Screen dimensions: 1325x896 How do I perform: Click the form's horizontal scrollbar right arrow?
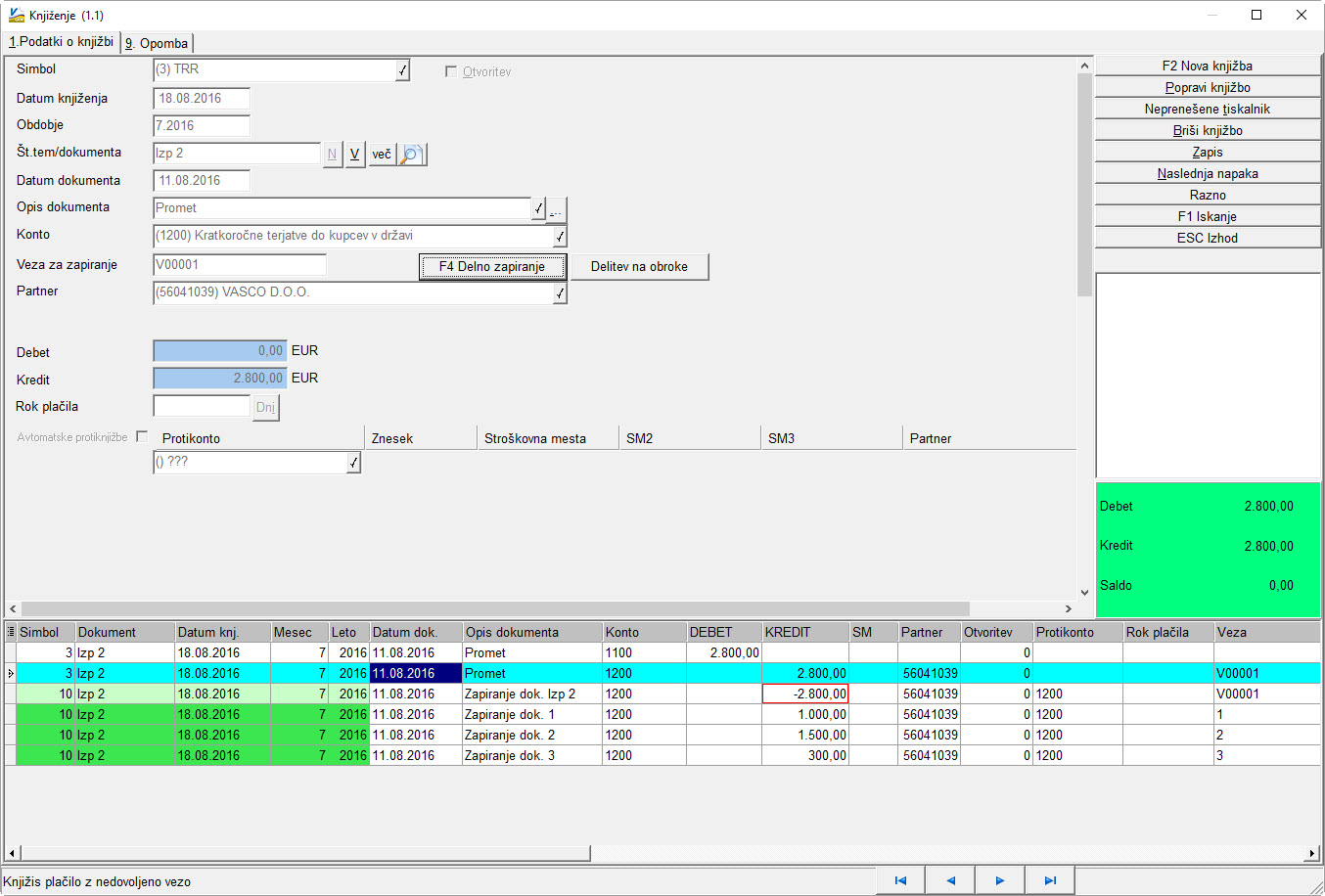1069,608
